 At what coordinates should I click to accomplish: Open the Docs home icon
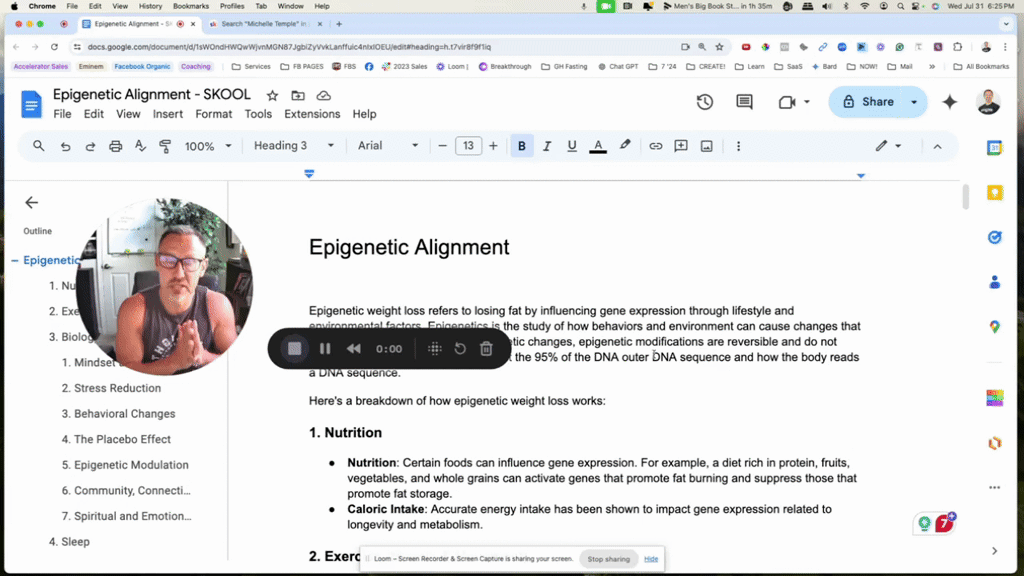click(x=31, y=104)
